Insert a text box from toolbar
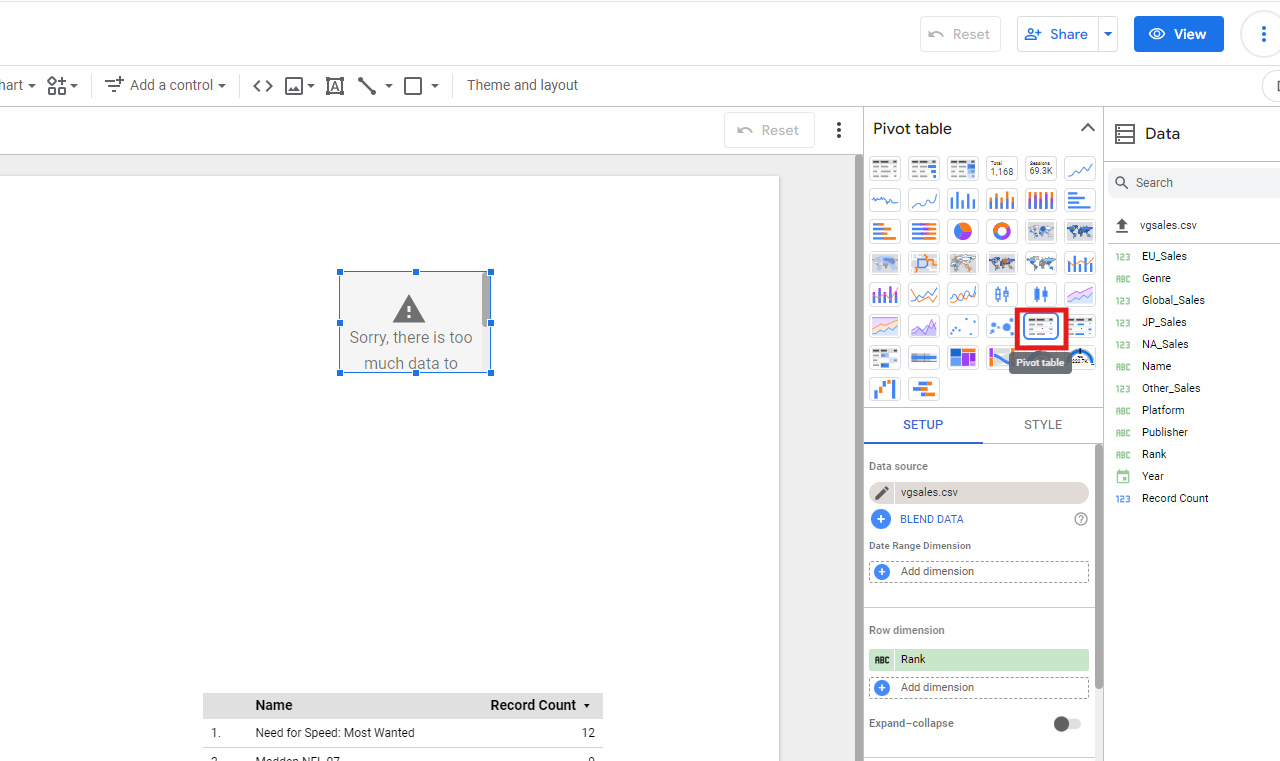The height and width of the screenshot is (761, 1280). click(x=335, y=86)
